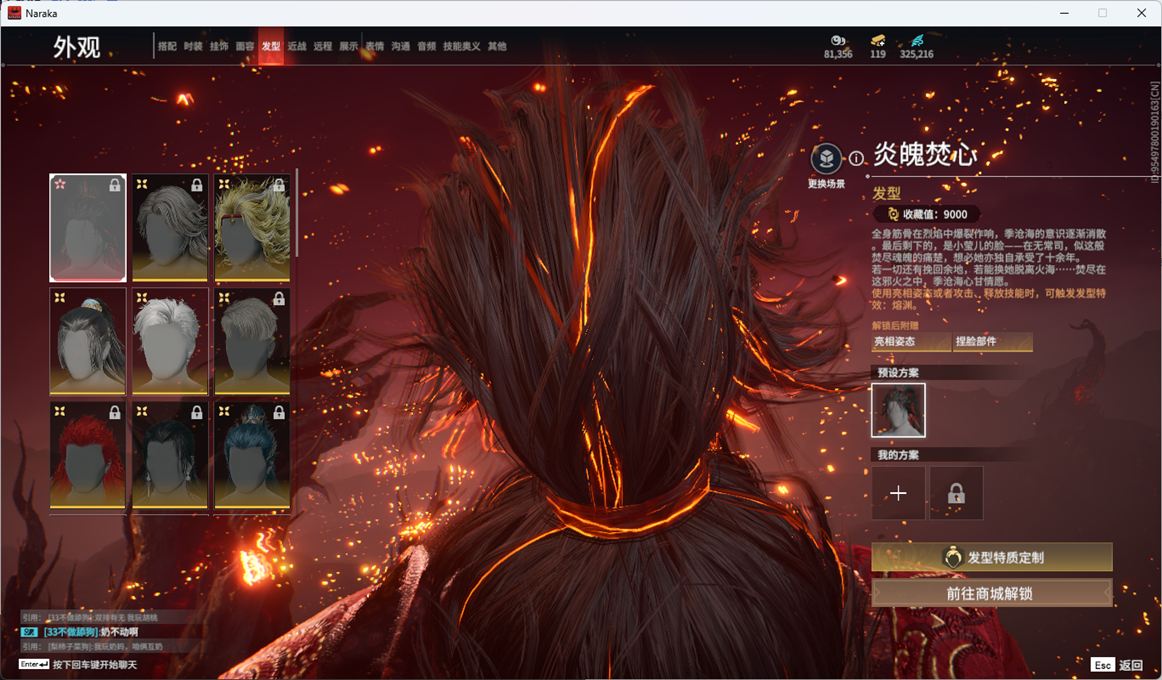Click the Naraka app icon in the title bar
This screenshot has width=1162, height=680.
coord(14,13)
